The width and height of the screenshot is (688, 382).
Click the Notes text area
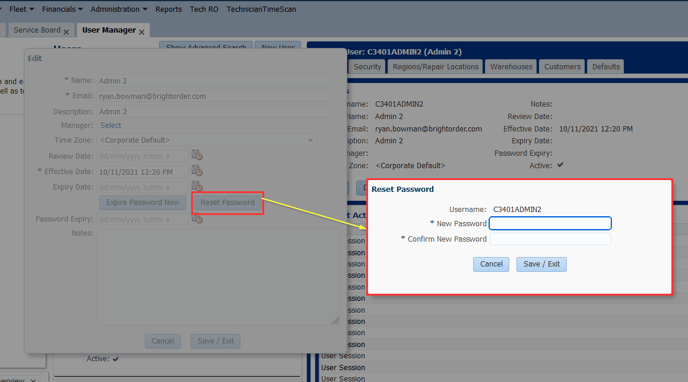219,277
